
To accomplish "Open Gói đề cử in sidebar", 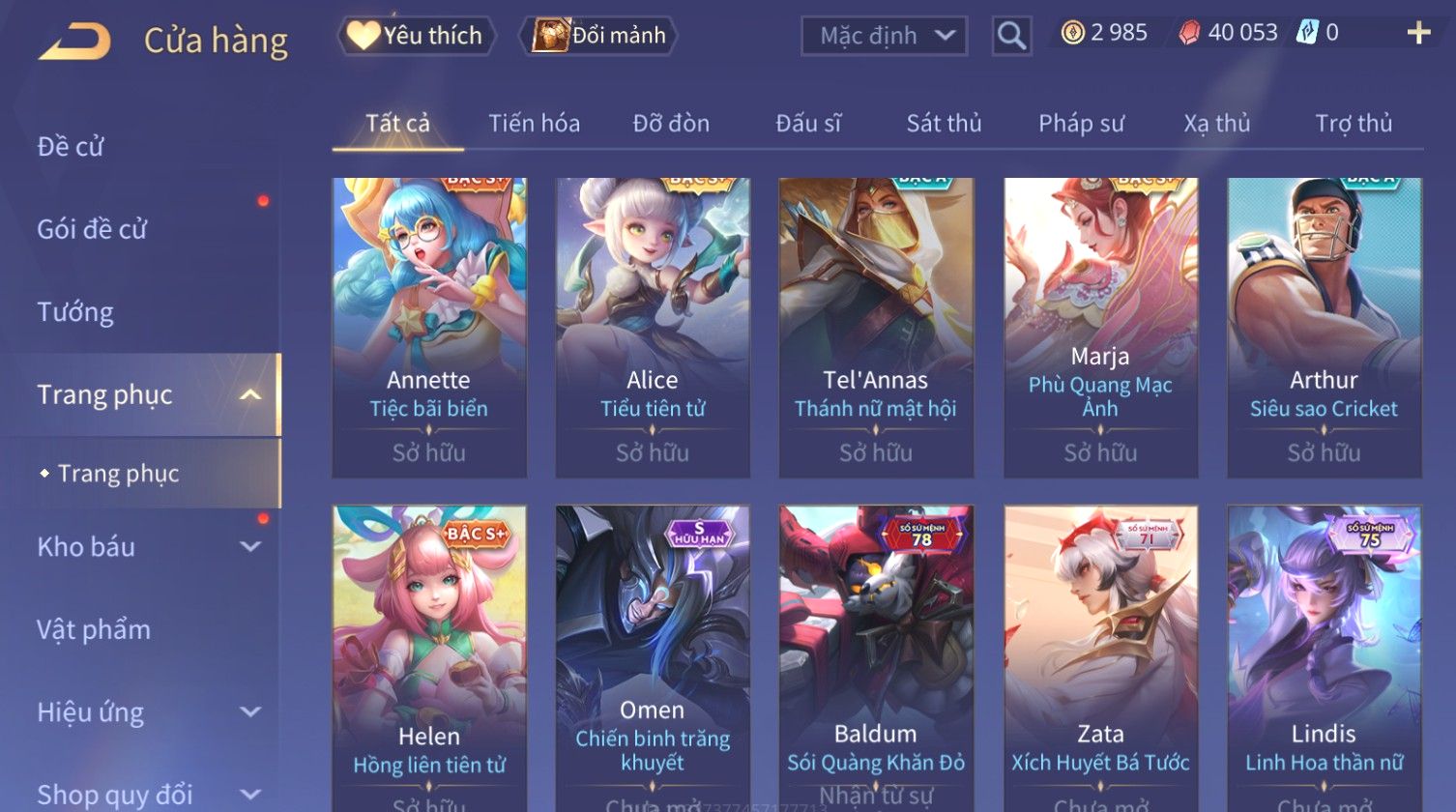I will [92, 229].
